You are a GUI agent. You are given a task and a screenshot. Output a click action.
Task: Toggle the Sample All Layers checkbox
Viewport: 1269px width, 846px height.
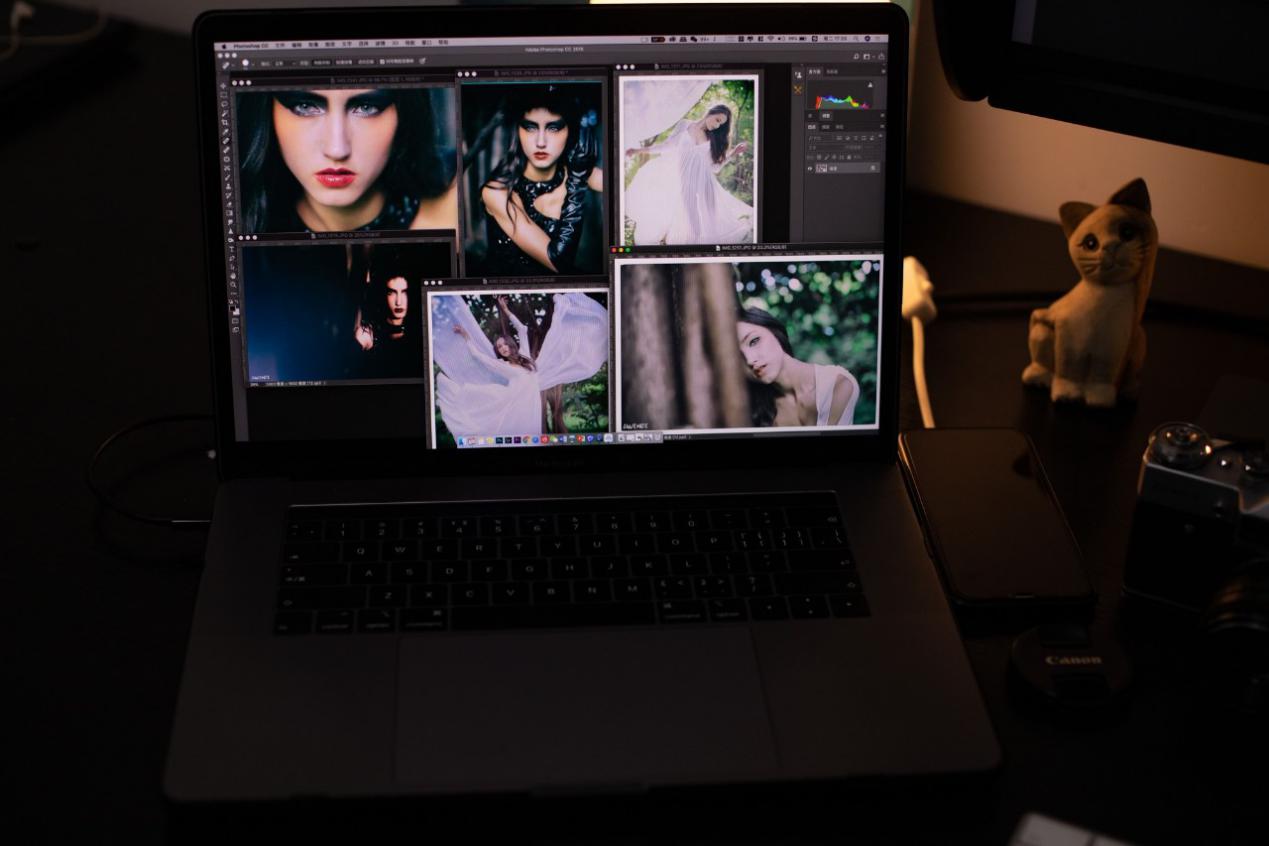(382, 62)
